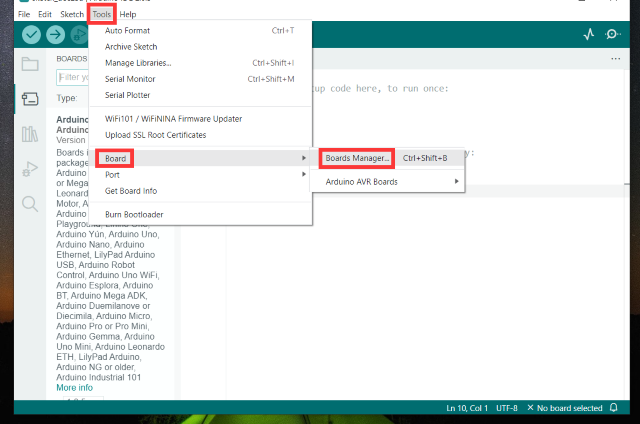Click the Start Debugging toolbar button

(79, 35)
